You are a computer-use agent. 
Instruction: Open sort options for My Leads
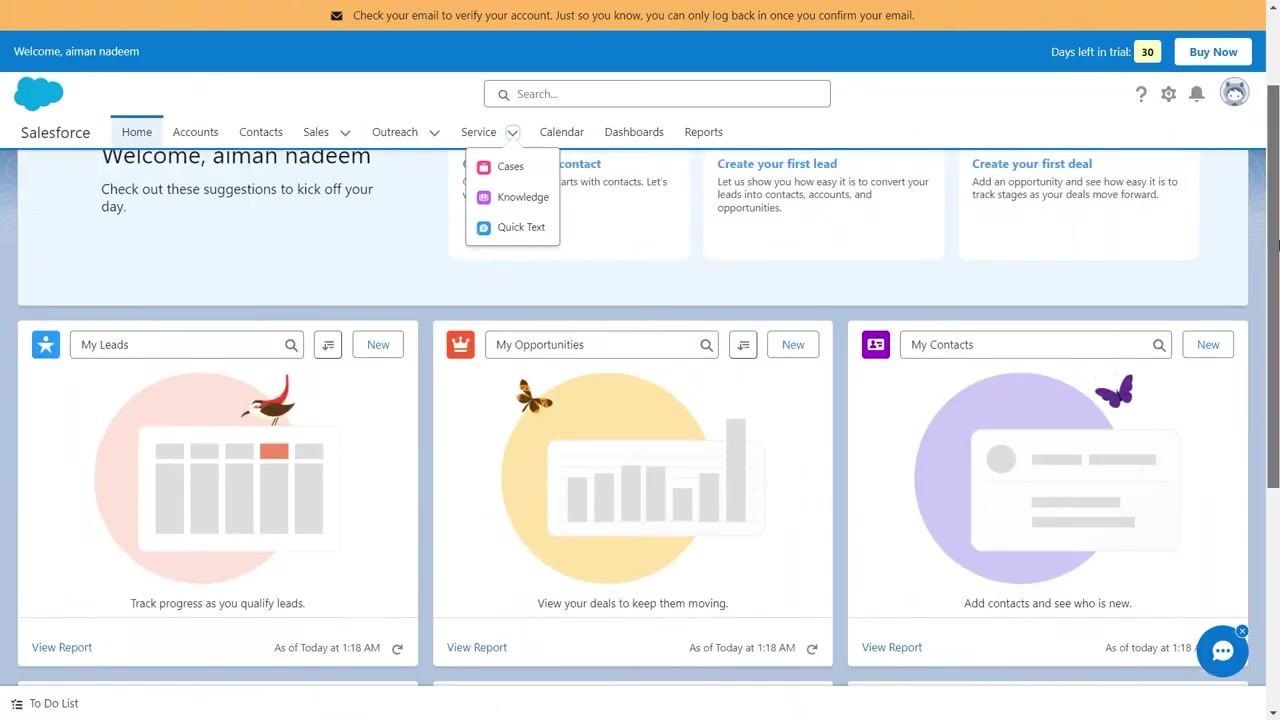coord(328,345)
